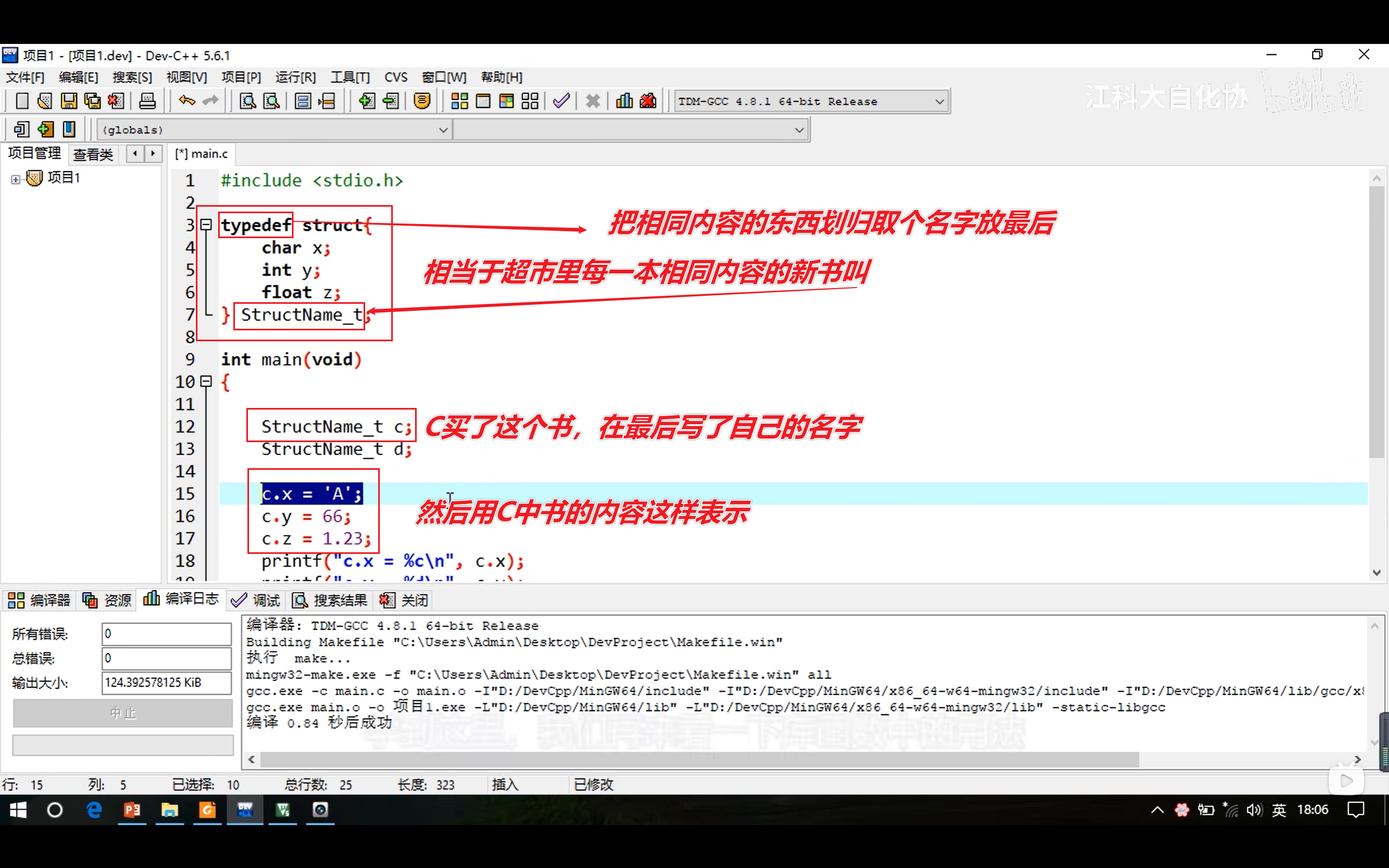Click the purple checkmark syntax check icon
Image resolution: width=1389 pixels, height=868 pixels.
pyautogui.click(x=561, y=101)
